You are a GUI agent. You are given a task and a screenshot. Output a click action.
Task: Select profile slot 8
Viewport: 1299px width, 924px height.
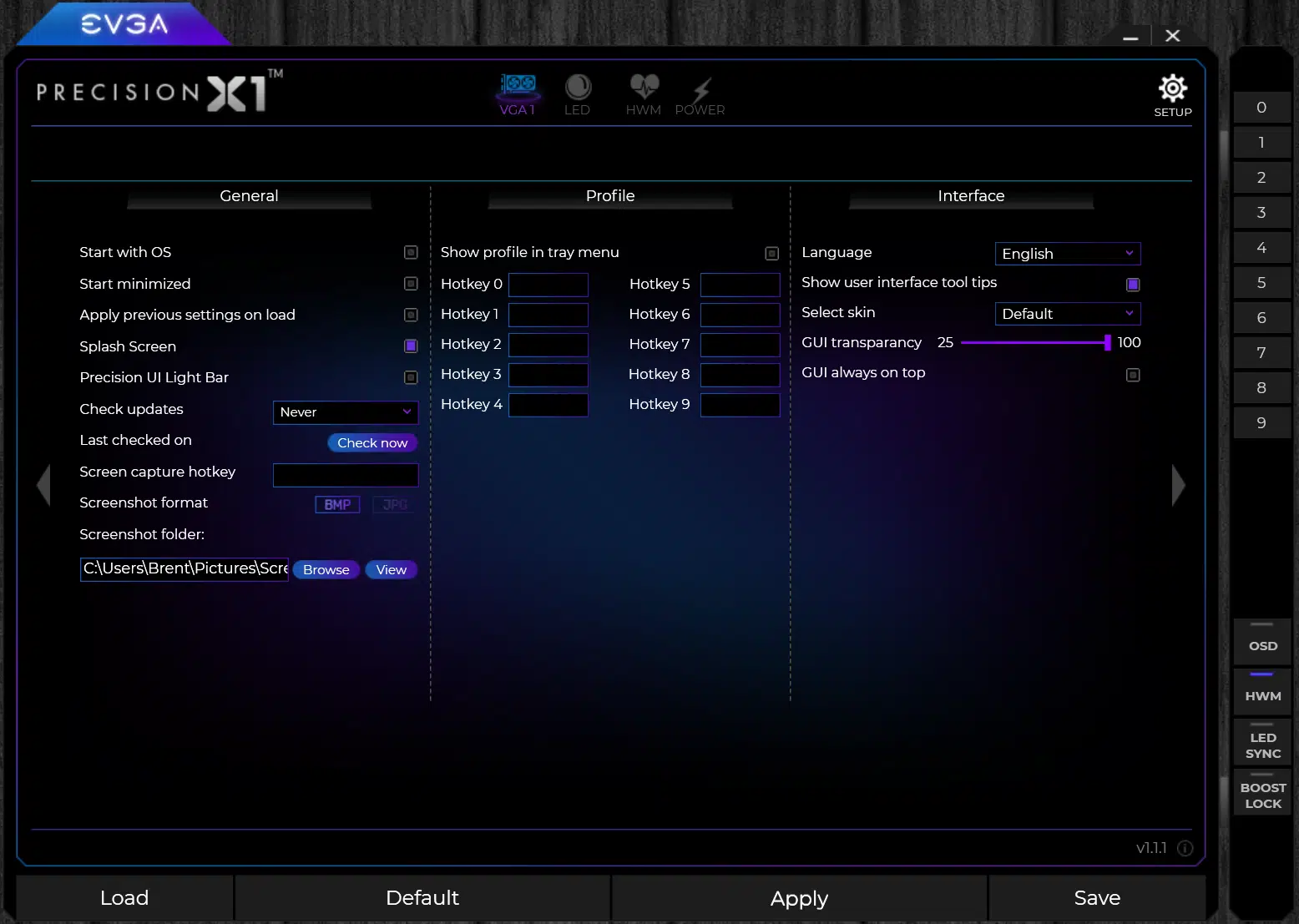point(1262,387)
